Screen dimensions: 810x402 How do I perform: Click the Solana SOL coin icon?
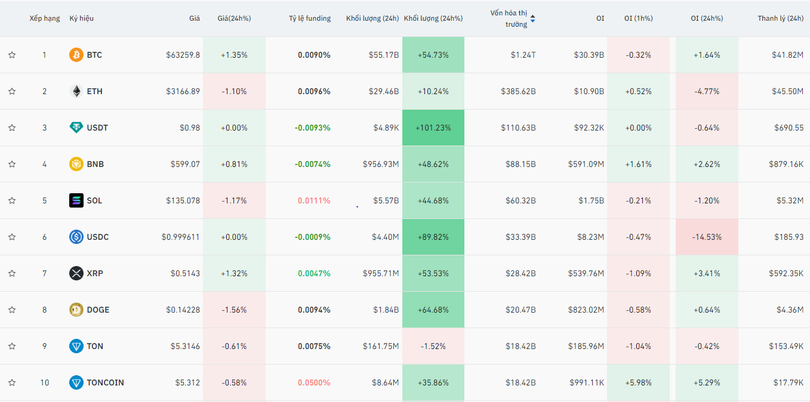point(76,200)
